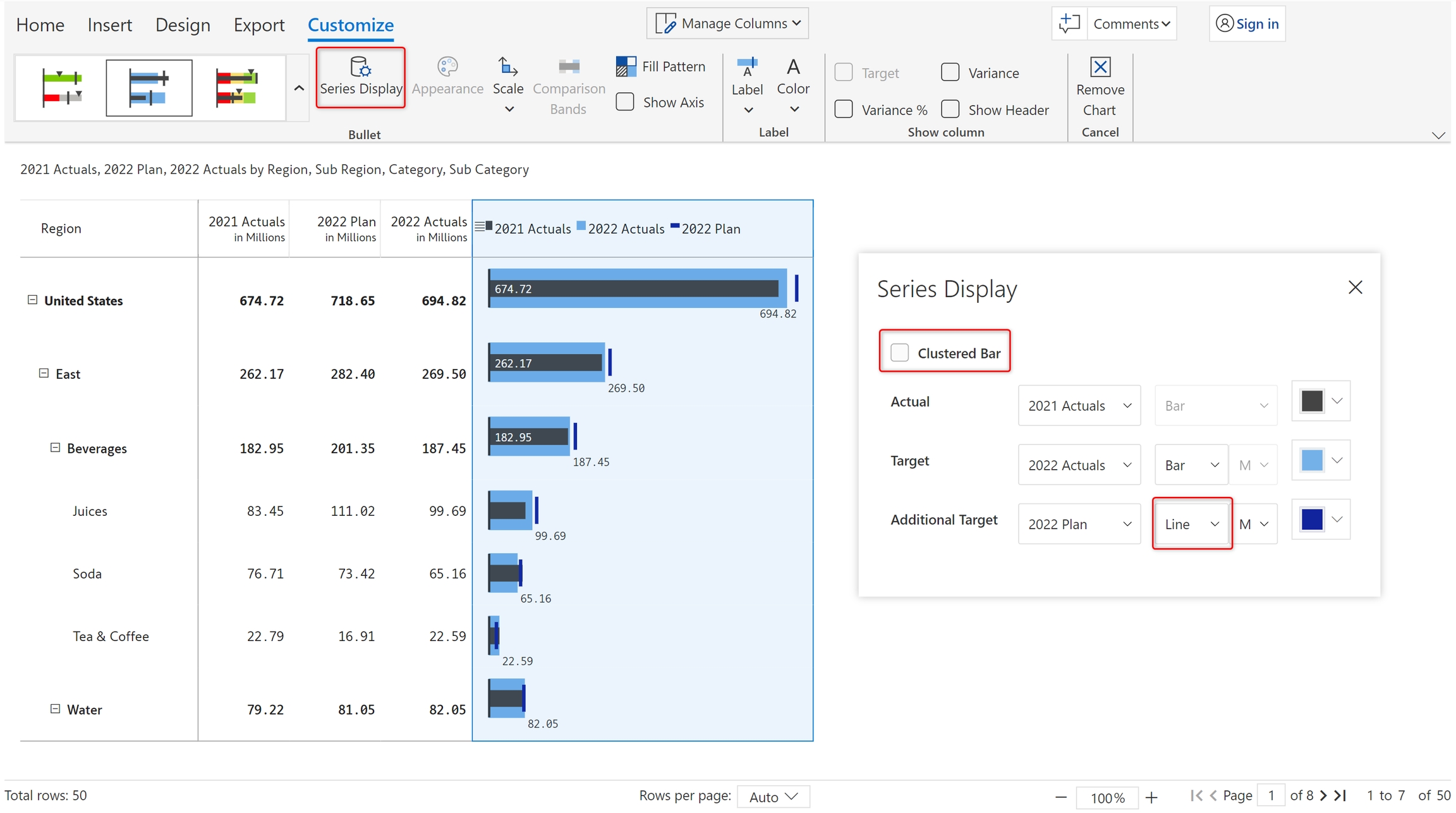
Task: Enable the Clustered Bar checkbox
Action: click(x=899, y=353)
